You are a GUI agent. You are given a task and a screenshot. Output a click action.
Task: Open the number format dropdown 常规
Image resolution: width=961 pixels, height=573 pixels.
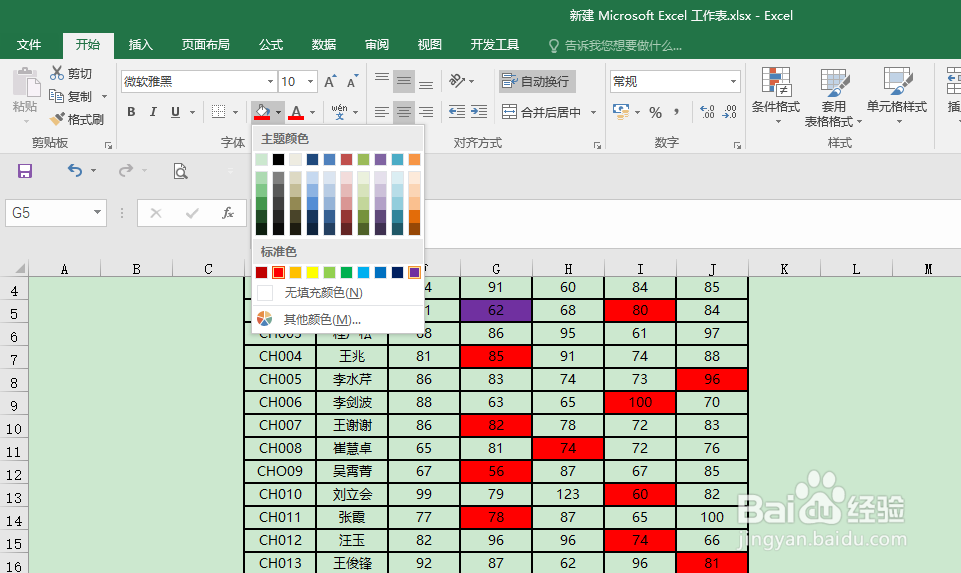(x=733, y=82)
